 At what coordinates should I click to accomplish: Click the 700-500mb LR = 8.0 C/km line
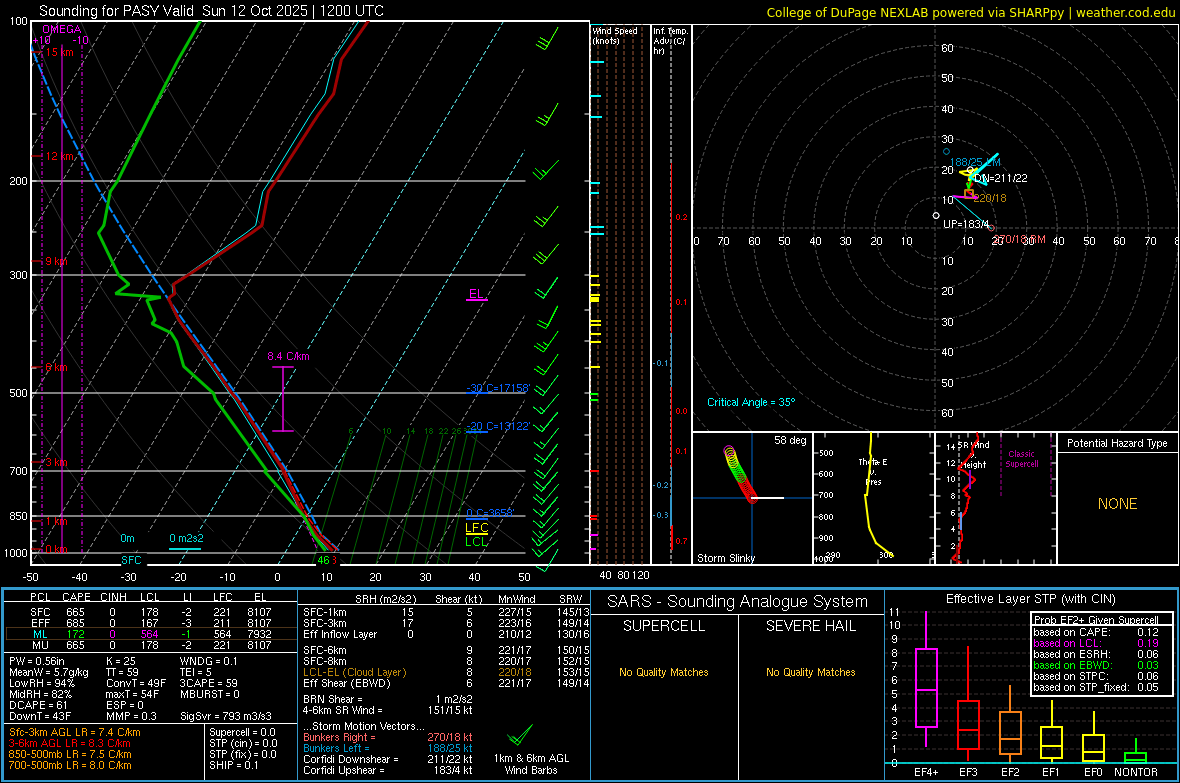click(70, 765)
